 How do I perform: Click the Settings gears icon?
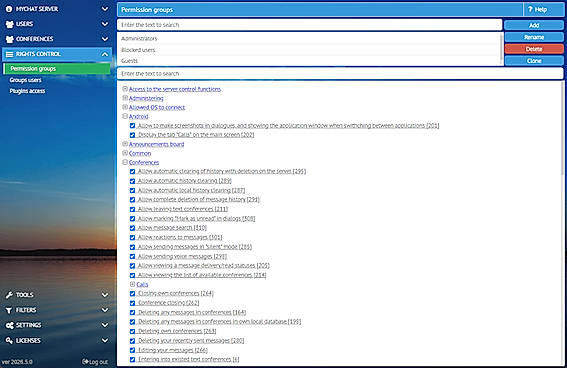pos(9,325)
